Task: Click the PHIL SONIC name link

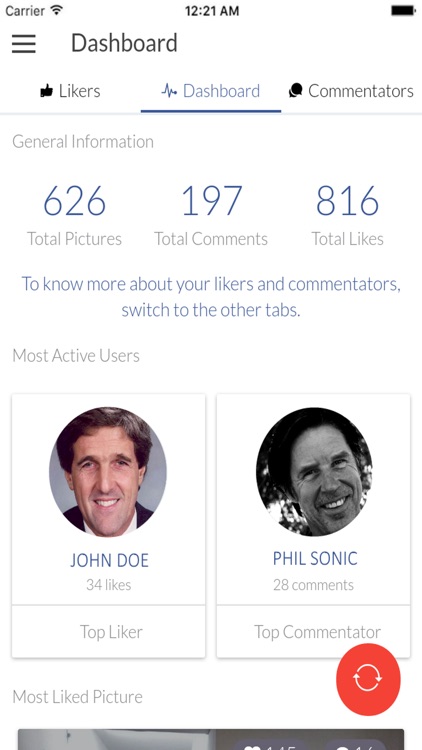Action: [x=315, y=558]
